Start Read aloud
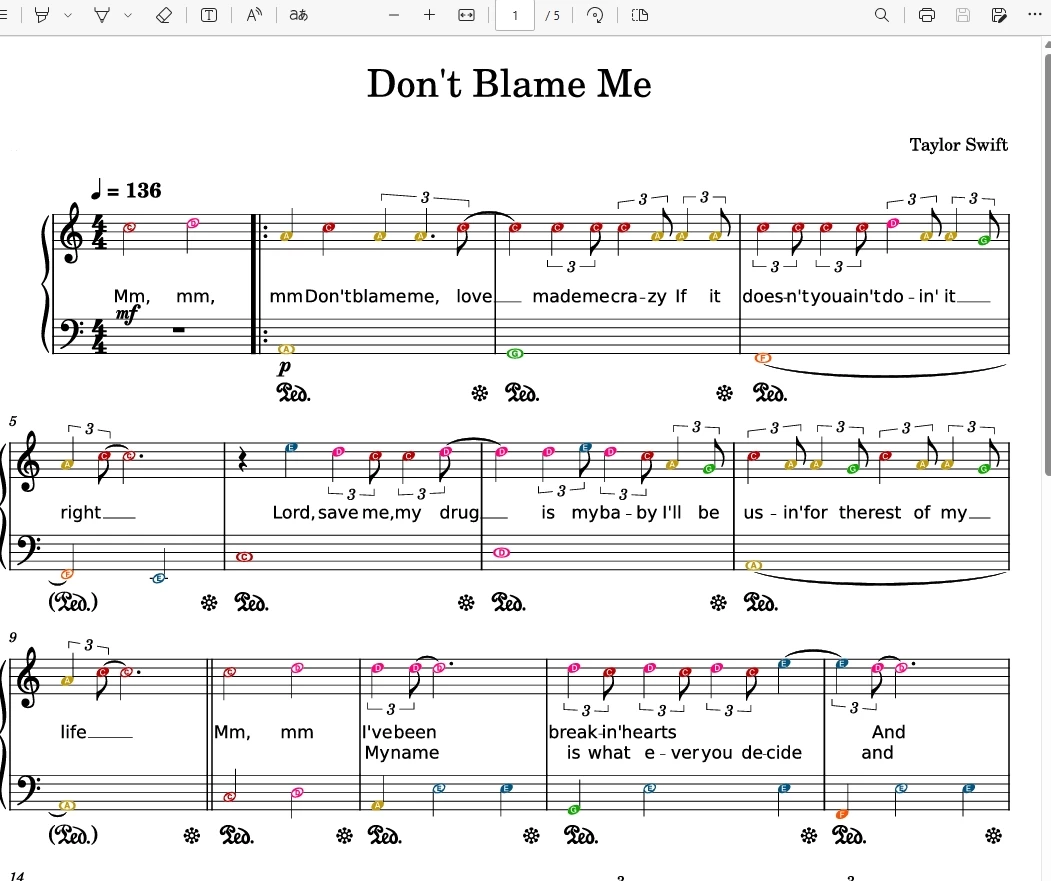Image resolution: width=1051 pixels, height=881 pixels. [x=254, y=15]
